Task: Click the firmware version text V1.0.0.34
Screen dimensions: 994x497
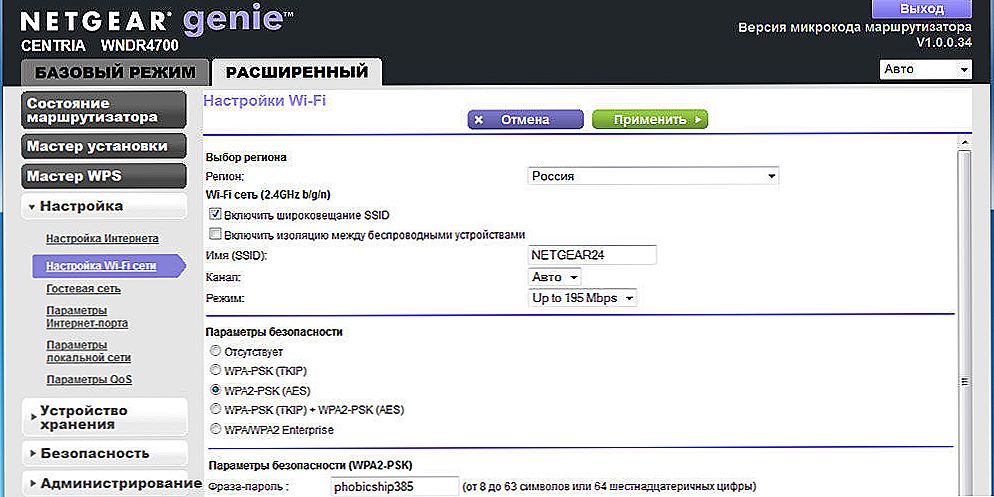Action: [x=943, y=42]
